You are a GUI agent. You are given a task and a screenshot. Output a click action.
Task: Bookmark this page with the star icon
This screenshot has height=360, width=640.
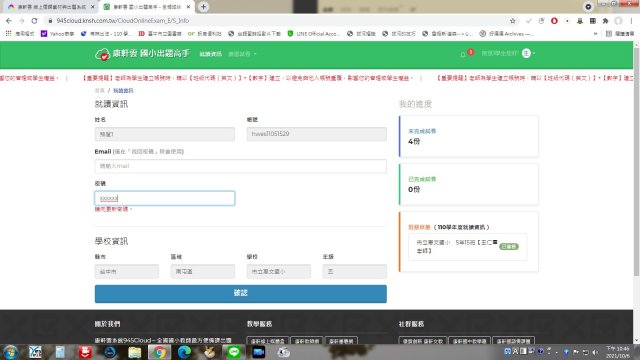pyautogui.click(x=513, y=20)
